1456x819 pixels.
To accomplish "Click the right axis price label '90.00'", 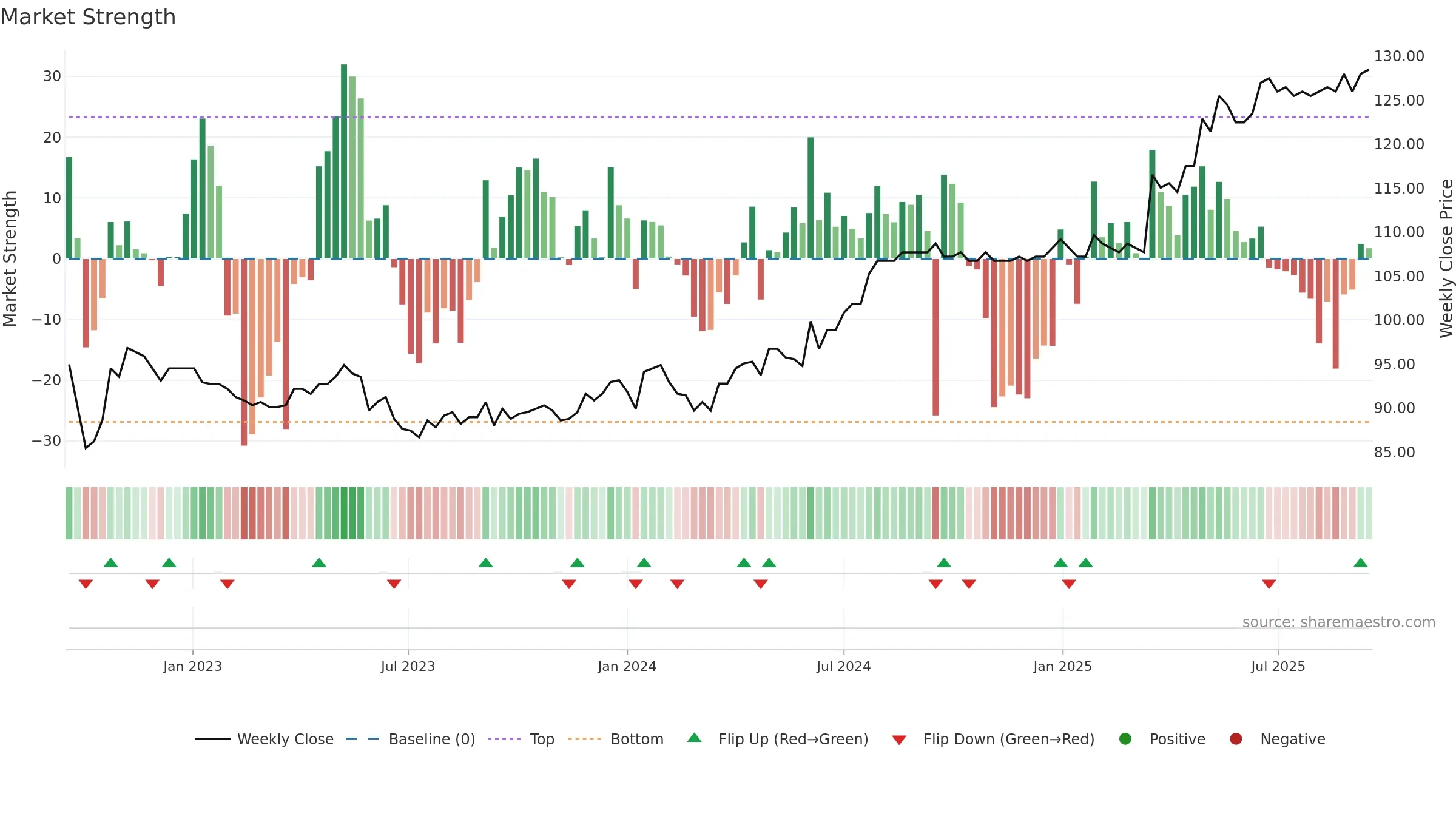I will (x=1395, y=408).
